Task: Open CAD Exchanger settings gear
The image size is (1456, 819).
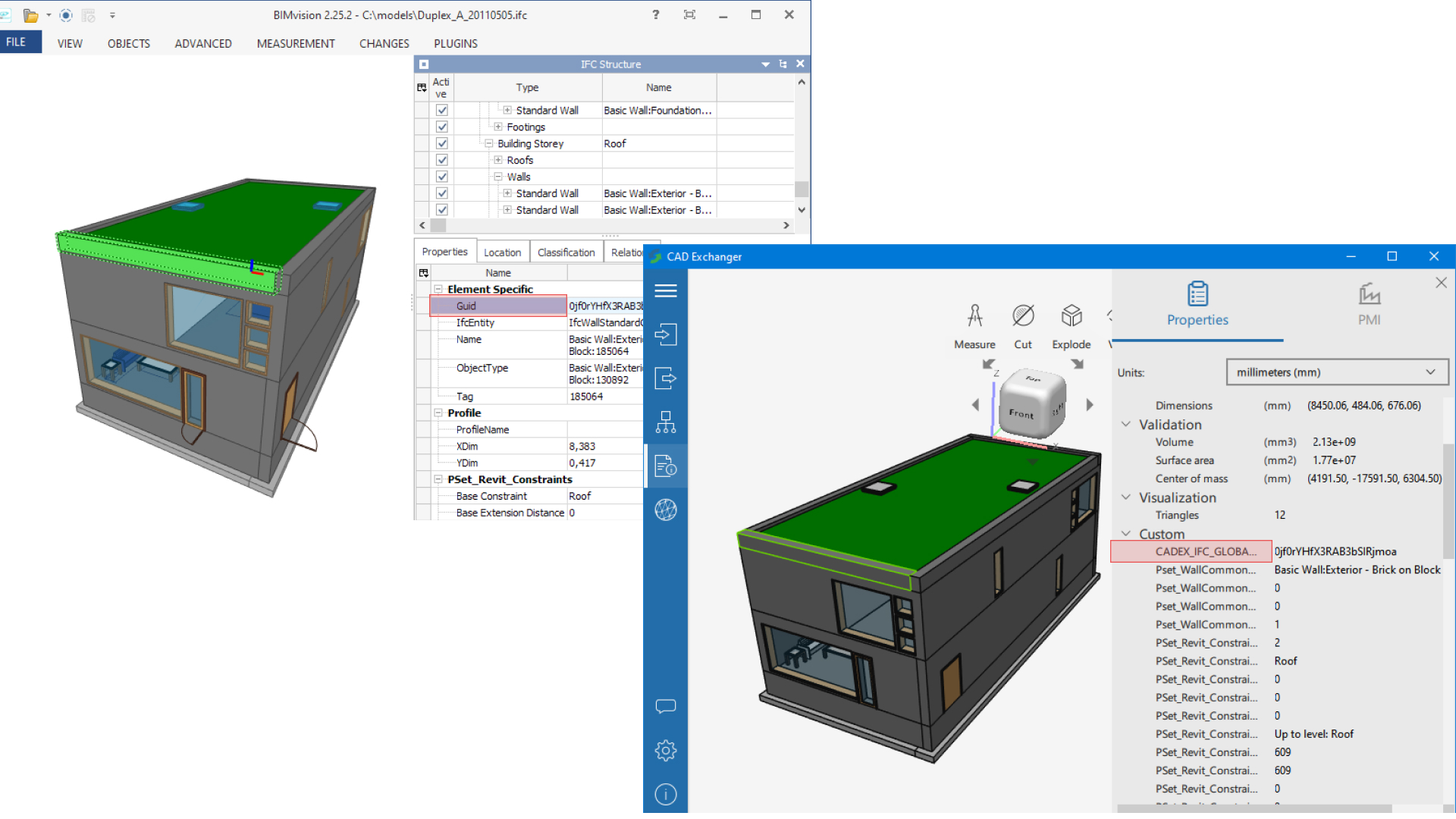Action: (x=666, y=751)
